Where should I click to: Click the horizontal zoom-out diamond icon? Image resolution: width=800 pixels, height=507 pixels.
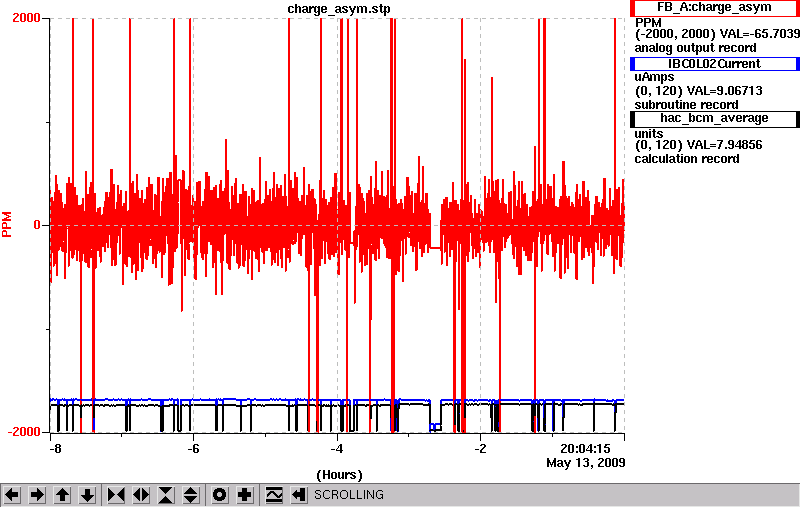[141, 495]
